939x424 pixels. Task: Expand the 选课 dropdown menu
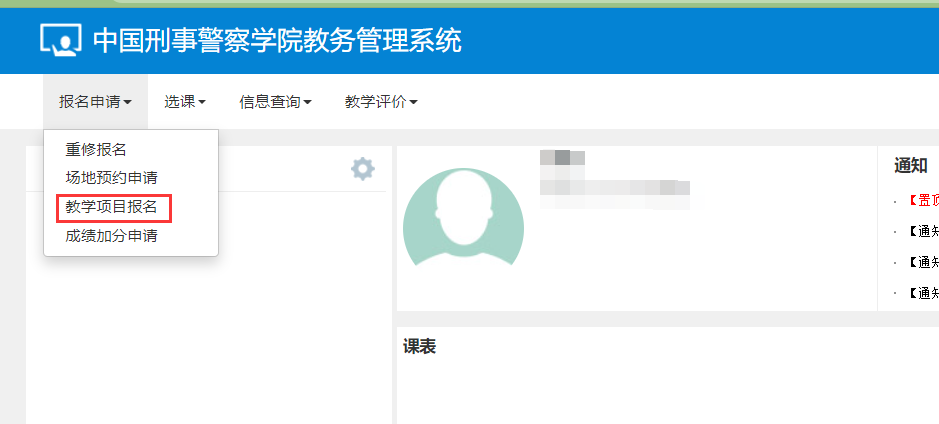tap(185, 101)
